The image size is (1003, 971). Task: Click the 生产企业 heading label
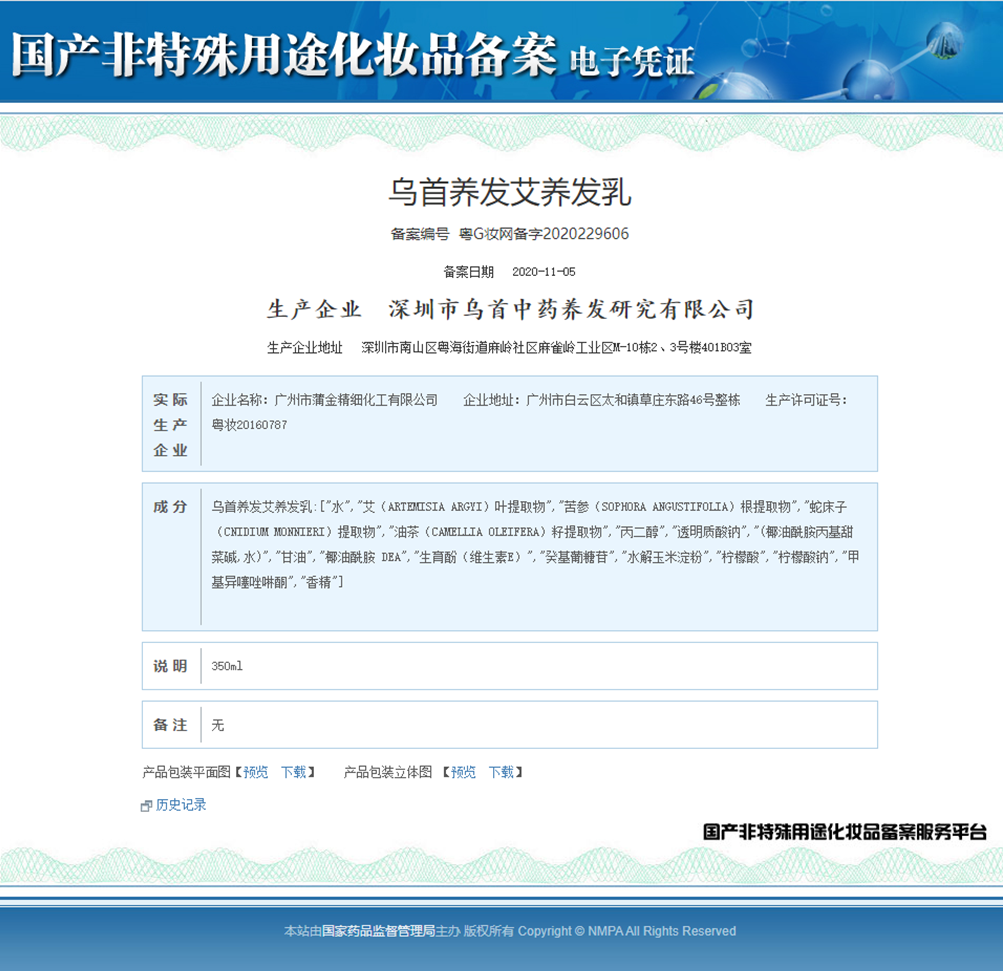(x=314, y=310)
